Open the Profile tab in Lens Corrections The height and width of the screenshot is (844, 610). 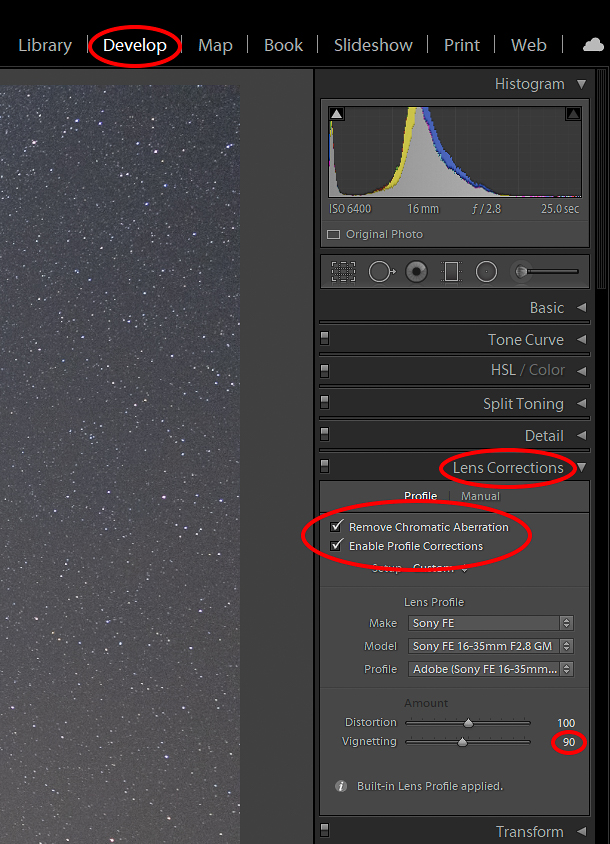click(x=420, y=496)
